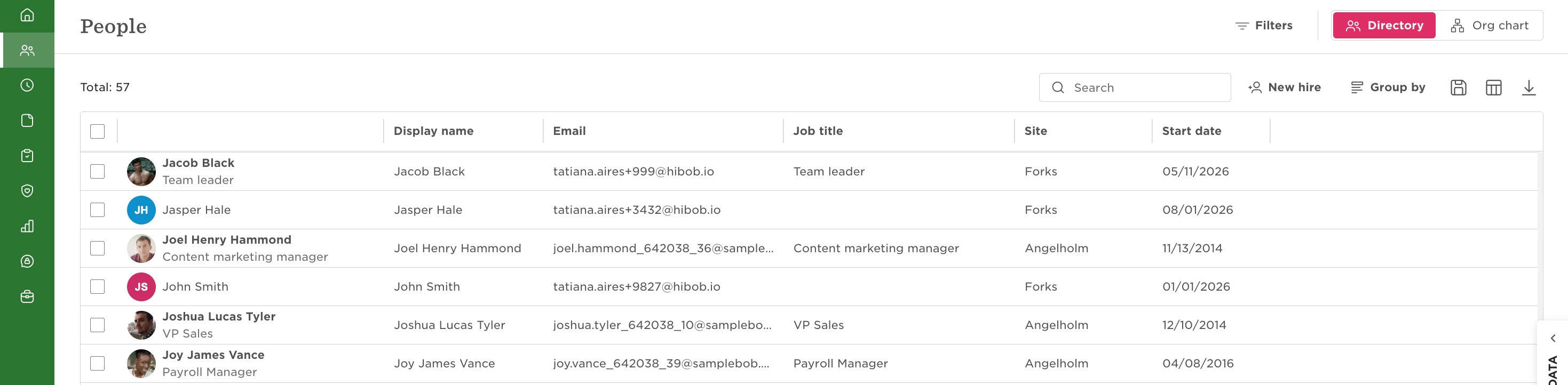The height and width of the screenshot is (385, 1568).
Task: Open the bar chart analytics sidebar icon
Action: [x=27, y=226]
